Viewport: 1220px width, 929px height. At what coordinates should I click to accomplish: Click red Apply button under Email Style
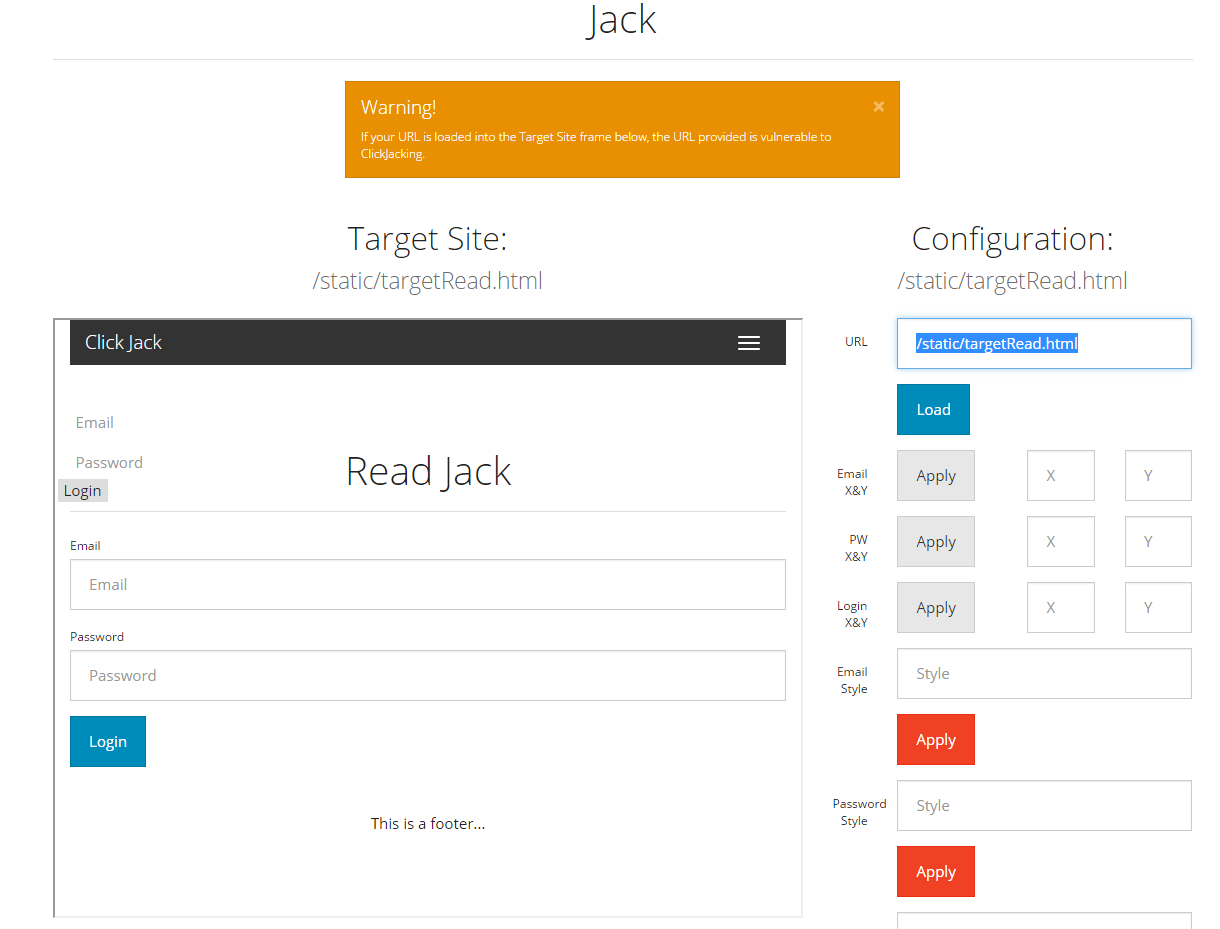935,740
